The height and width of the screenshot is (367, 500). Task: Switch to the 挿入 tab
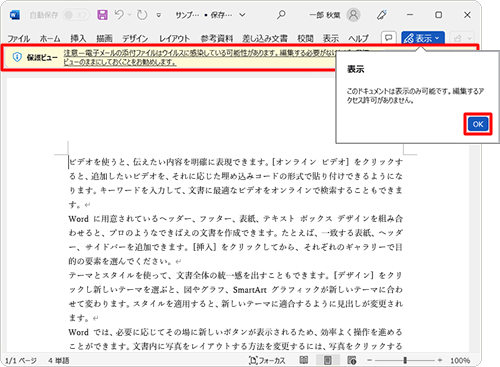click(x=78, y=39)
